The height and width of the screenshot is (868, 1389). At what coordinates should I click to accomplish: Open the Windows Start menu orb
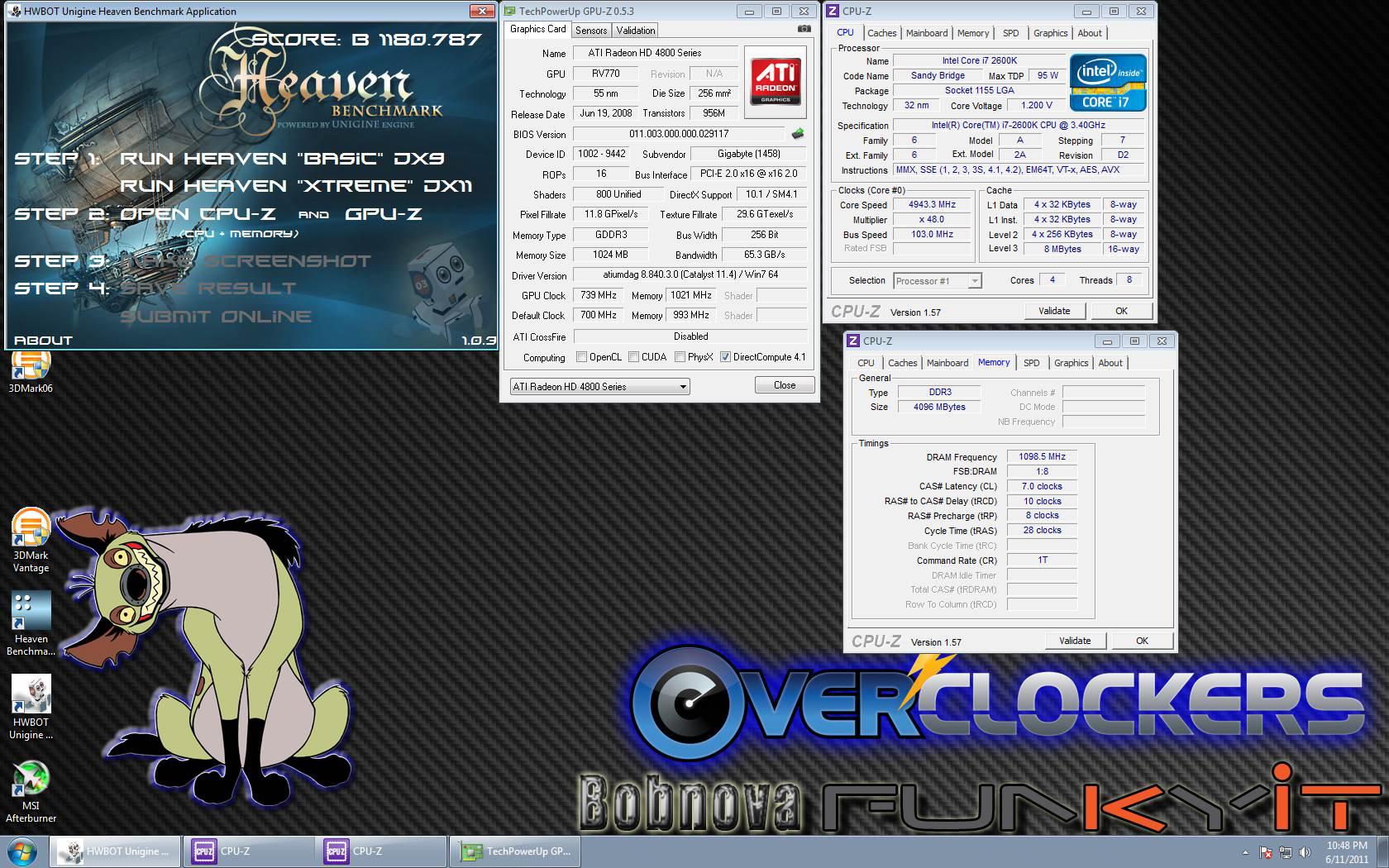point(22,851)
